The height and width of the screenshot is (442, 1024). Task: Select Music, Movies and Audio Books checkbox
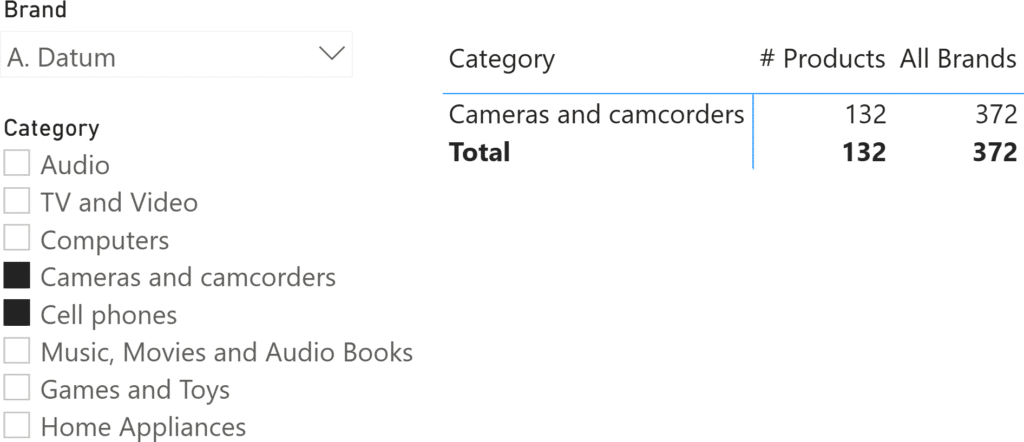click(x=17, y=352)
